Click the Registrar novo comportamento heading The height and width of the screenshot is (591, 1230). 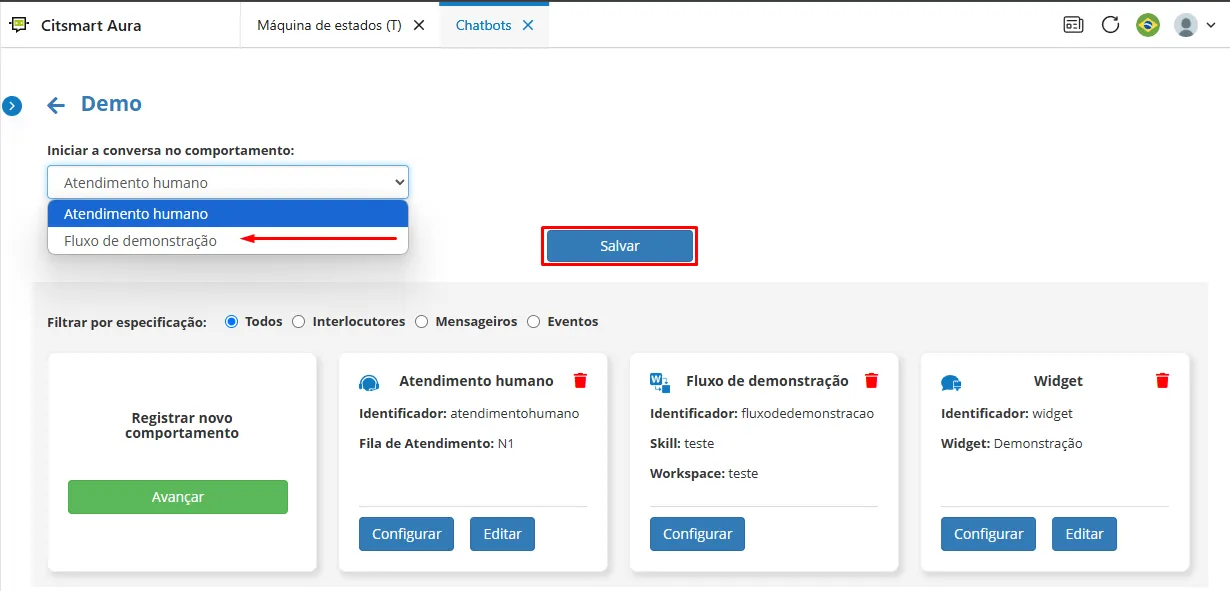pos(182,426)
